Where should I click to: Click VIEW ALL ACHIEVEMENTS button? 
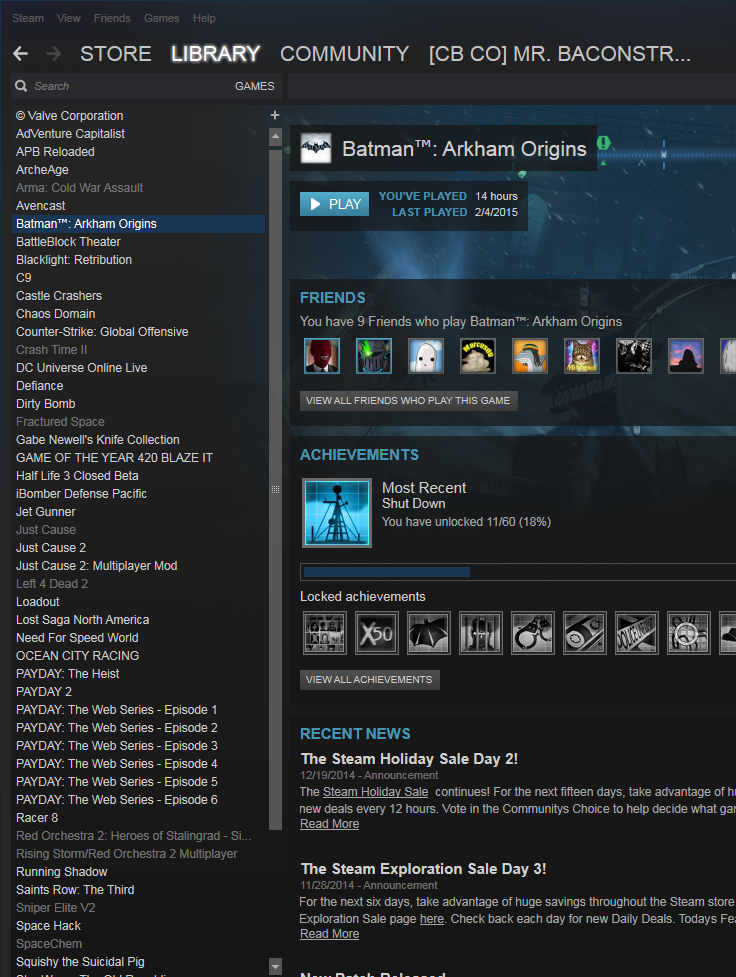[x=369, y=680]
